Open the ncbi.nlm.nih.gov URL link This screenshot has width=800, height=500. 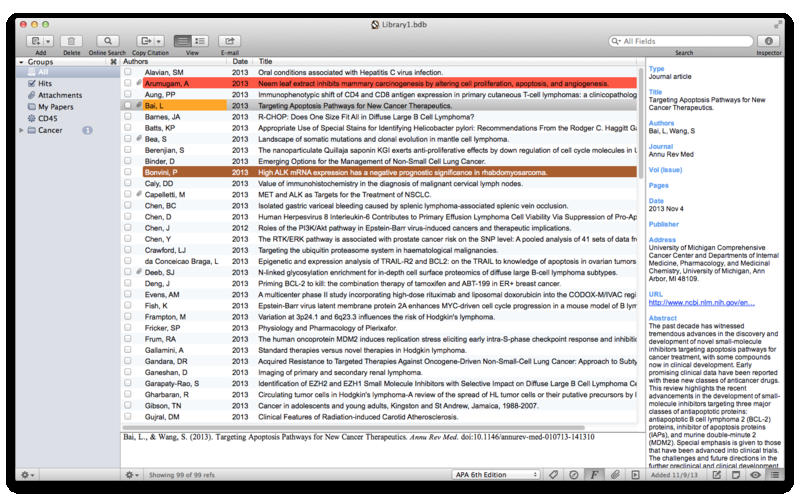(x=701, y=301)
